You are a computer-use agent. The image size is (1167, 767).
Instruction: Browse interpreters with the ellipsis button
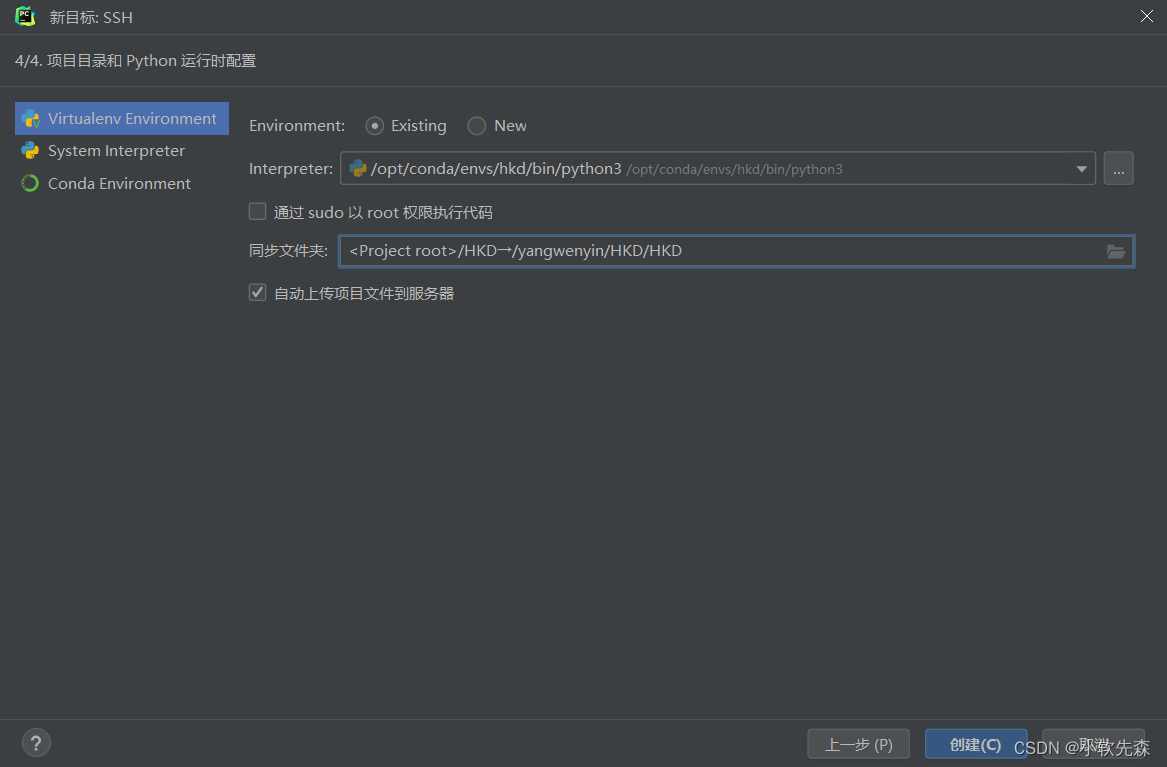pos(1118,169)
